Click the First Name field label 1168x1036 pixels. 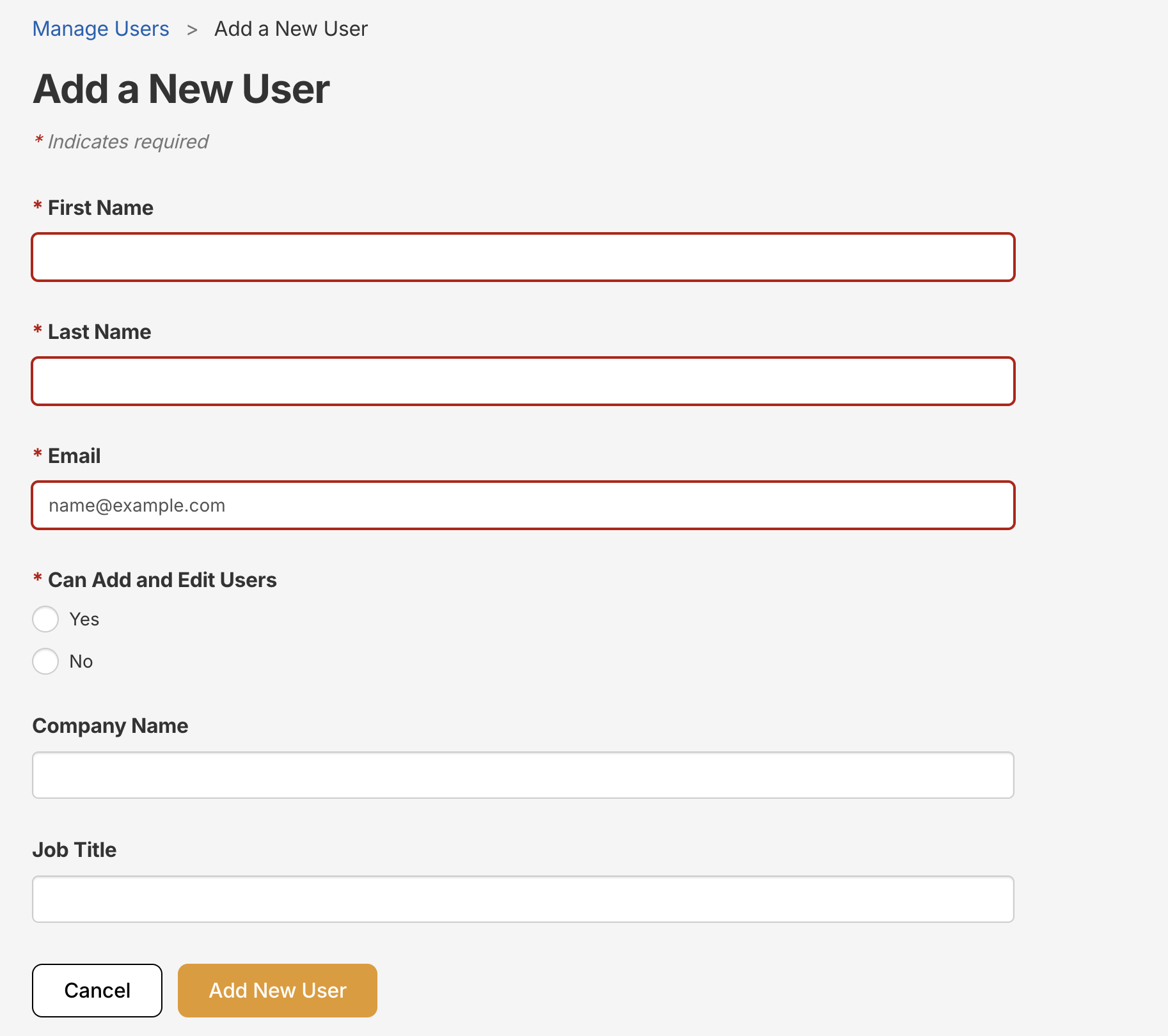(x=100, y=208)
